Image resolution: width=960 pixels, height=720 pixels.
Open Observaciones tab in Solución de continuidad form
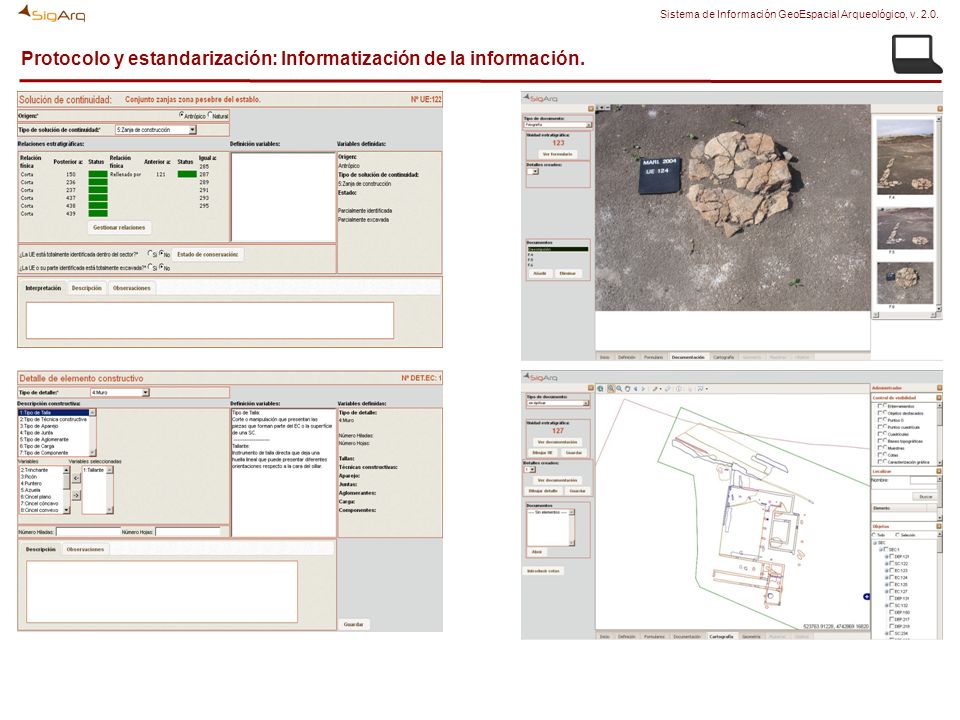coord(132,288)
